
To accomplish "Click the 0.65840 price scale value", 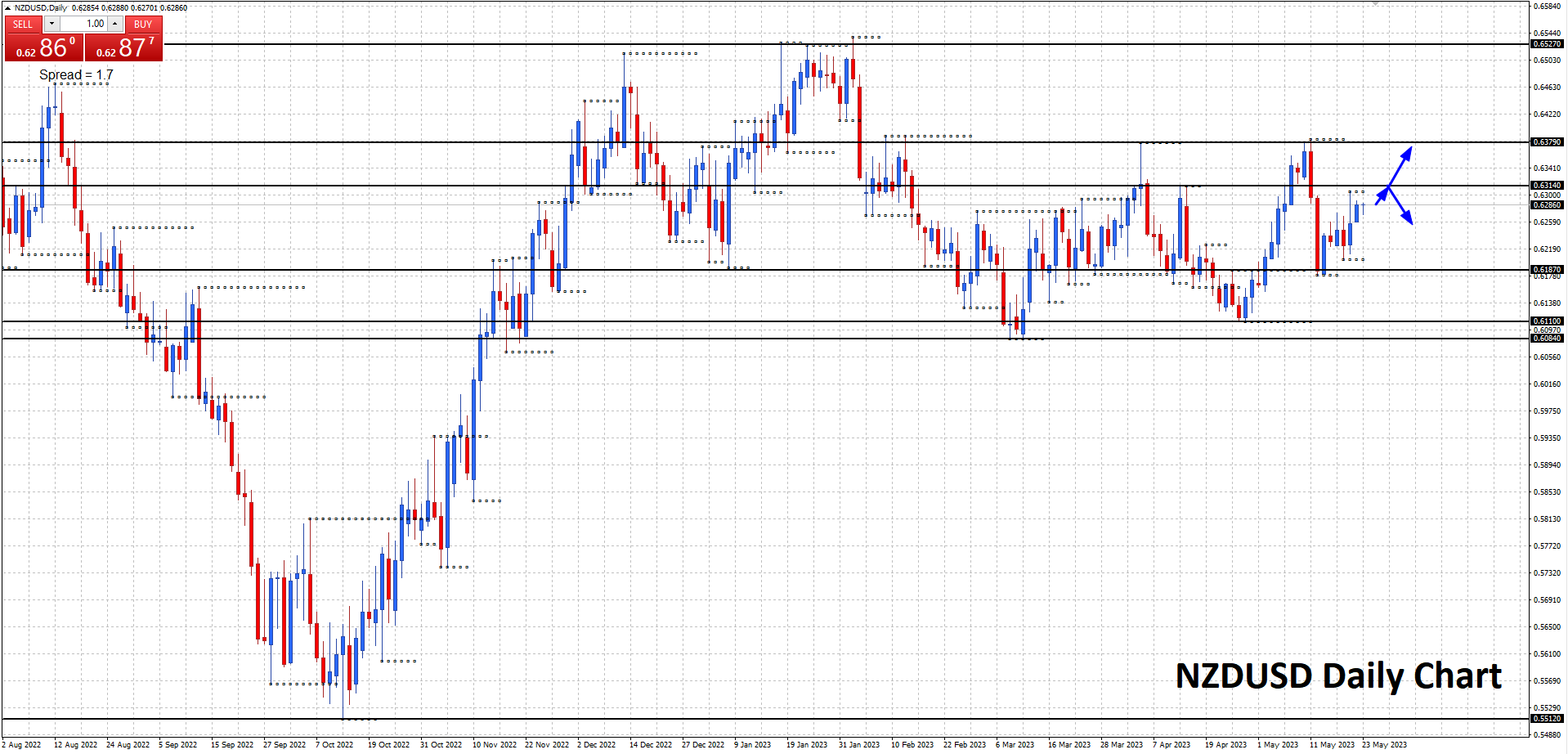I will tap(1547, 7).
